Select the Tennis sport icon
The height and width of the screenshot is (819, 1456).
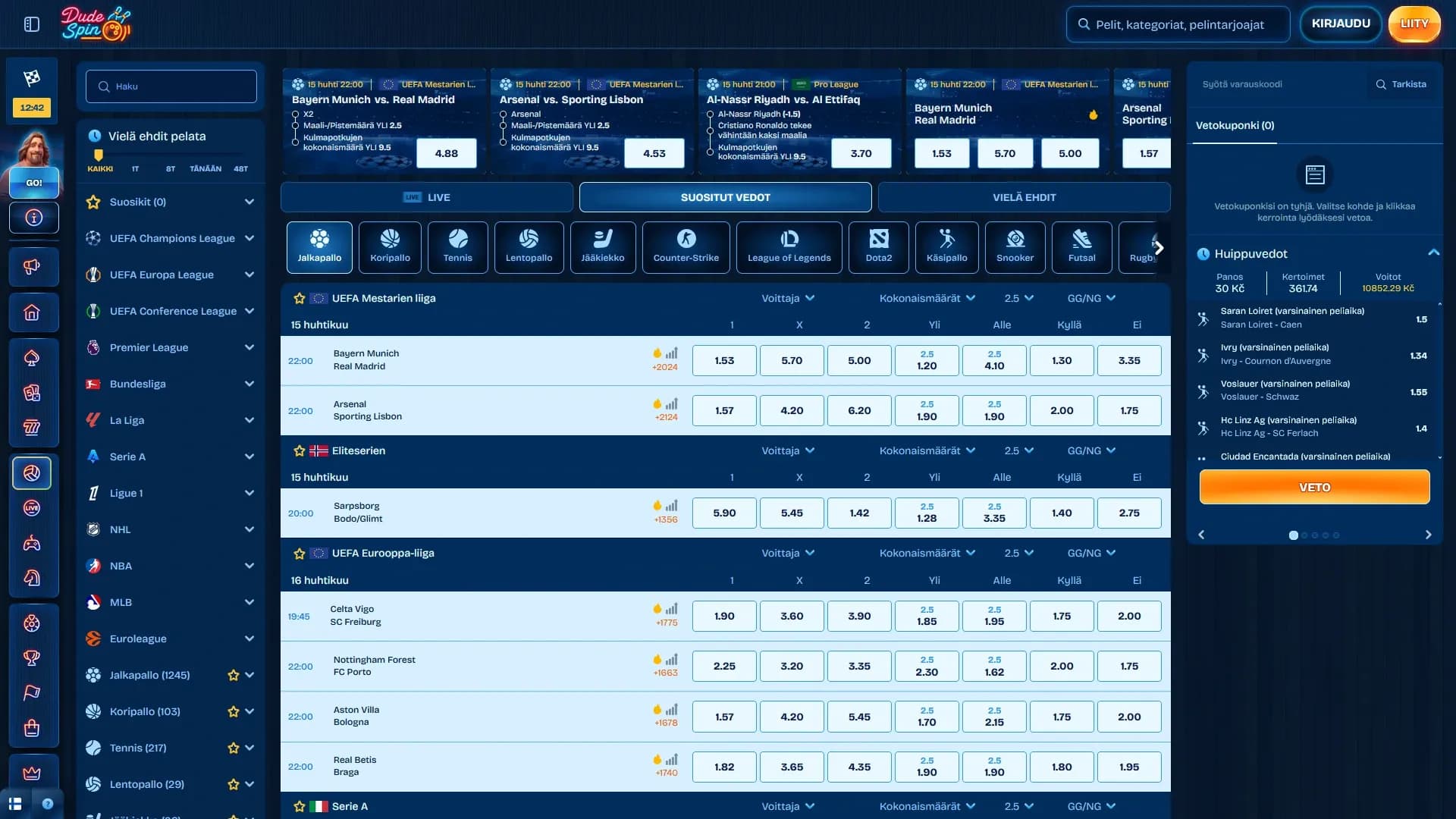point(457,246)
